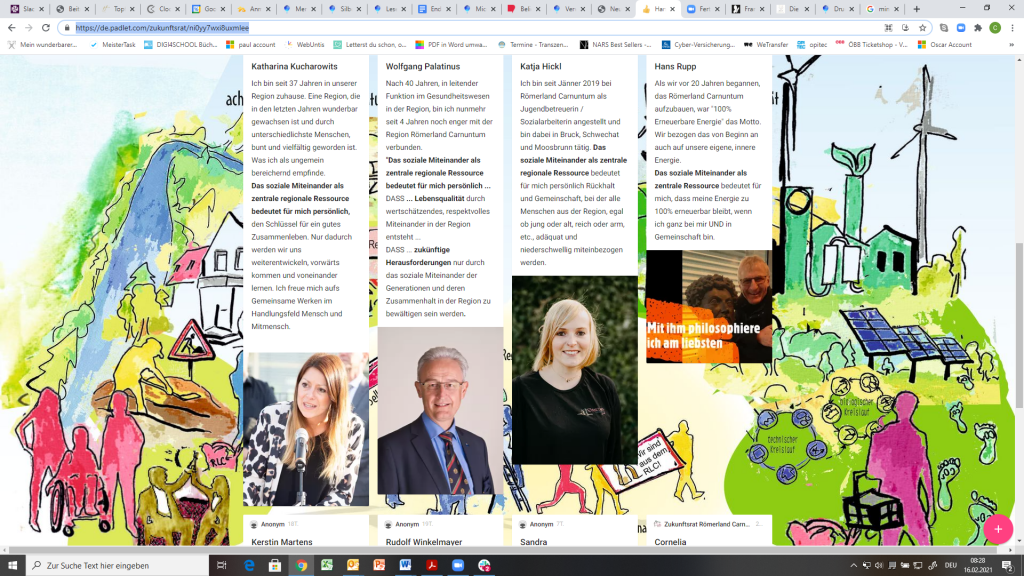Viewport: 1024px width, 576px height.
Task: Open the Word app in the taskbar
Action: 405,565
